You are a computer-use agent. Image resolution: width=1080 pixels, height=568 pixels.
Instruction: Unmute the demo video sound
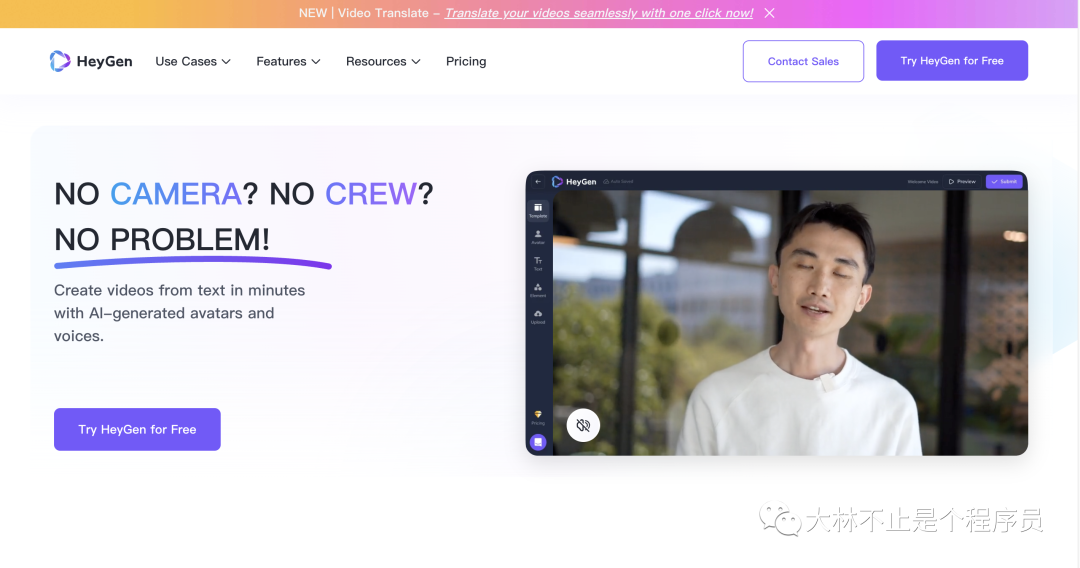click(583, 425)
